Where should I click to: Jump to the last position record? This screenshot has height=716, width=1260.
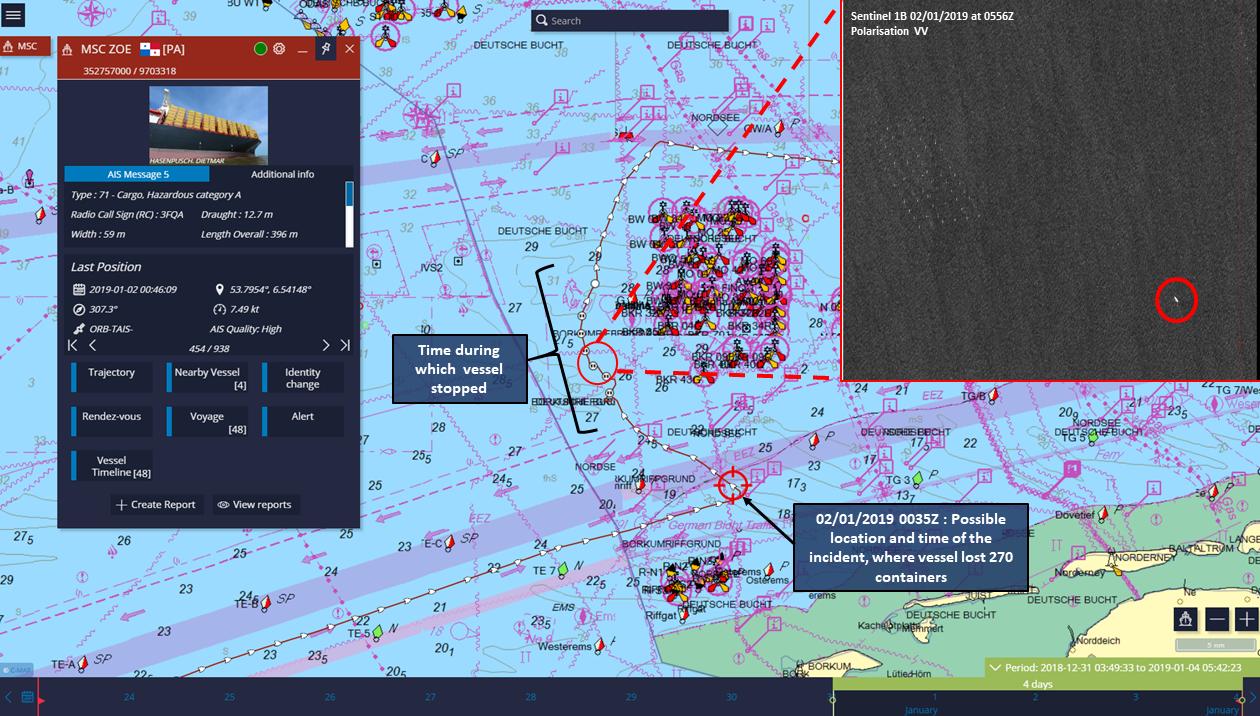pyautogui.click(x=345, y=345)
